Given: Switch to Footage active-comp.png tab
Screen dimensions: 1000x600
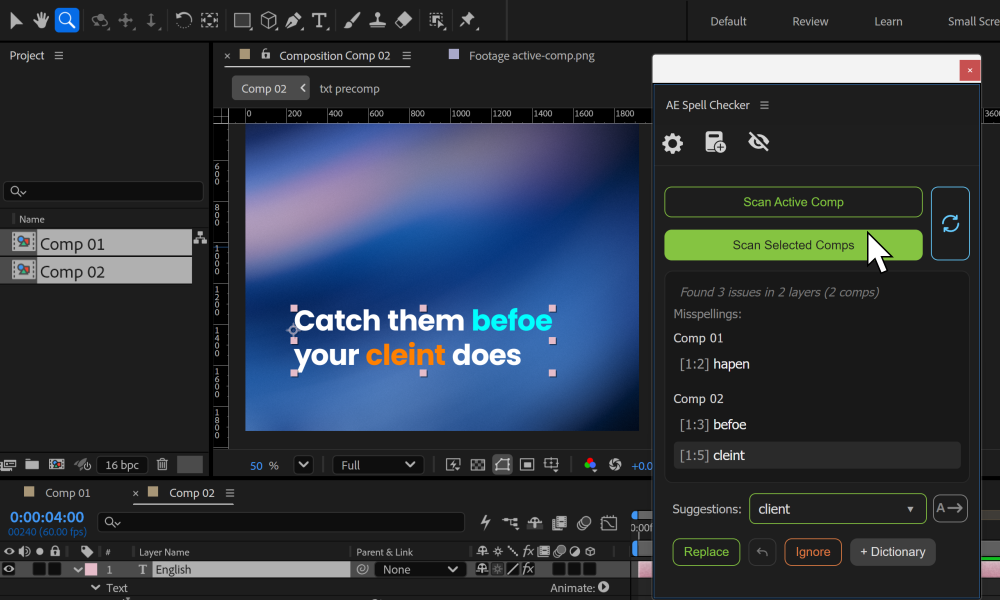Looking at the screenshot, I should pyautogui.click(x=531, y=55).
